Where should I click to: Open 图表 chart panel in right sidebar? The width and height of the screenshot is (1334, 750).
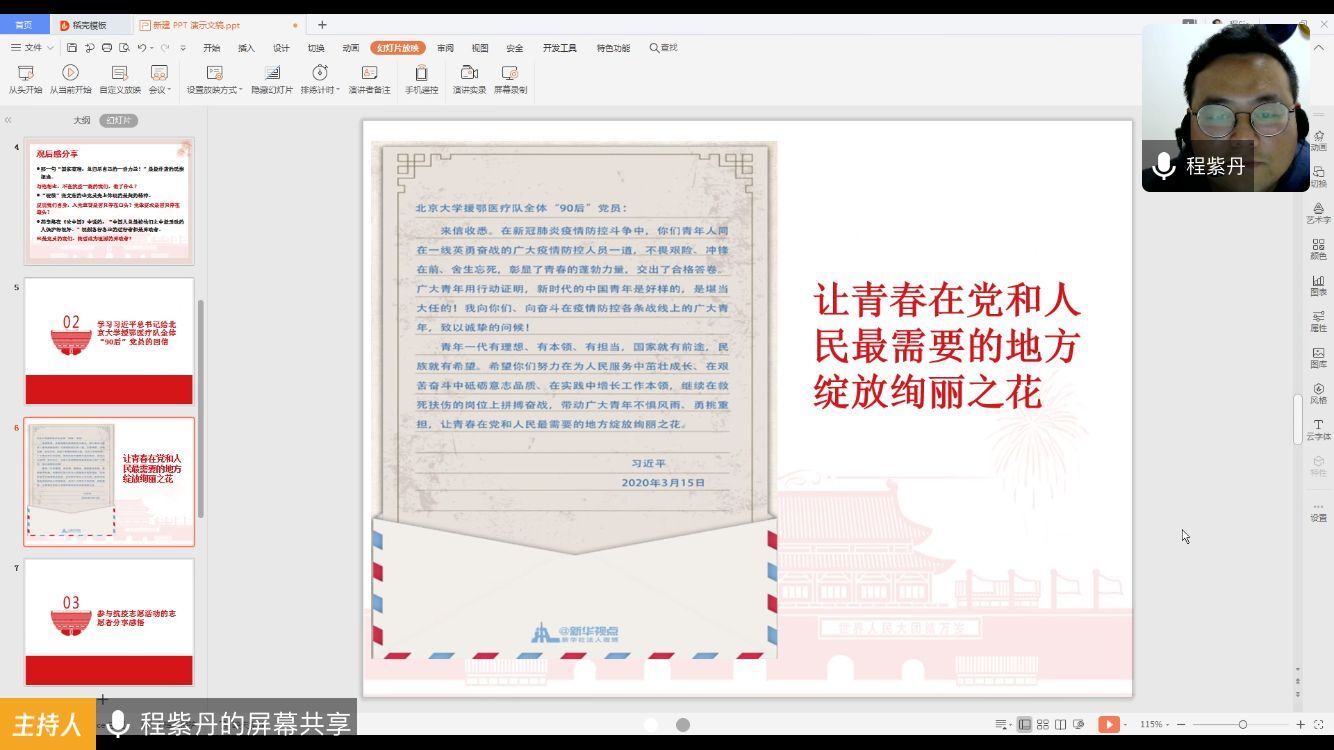1318,285
